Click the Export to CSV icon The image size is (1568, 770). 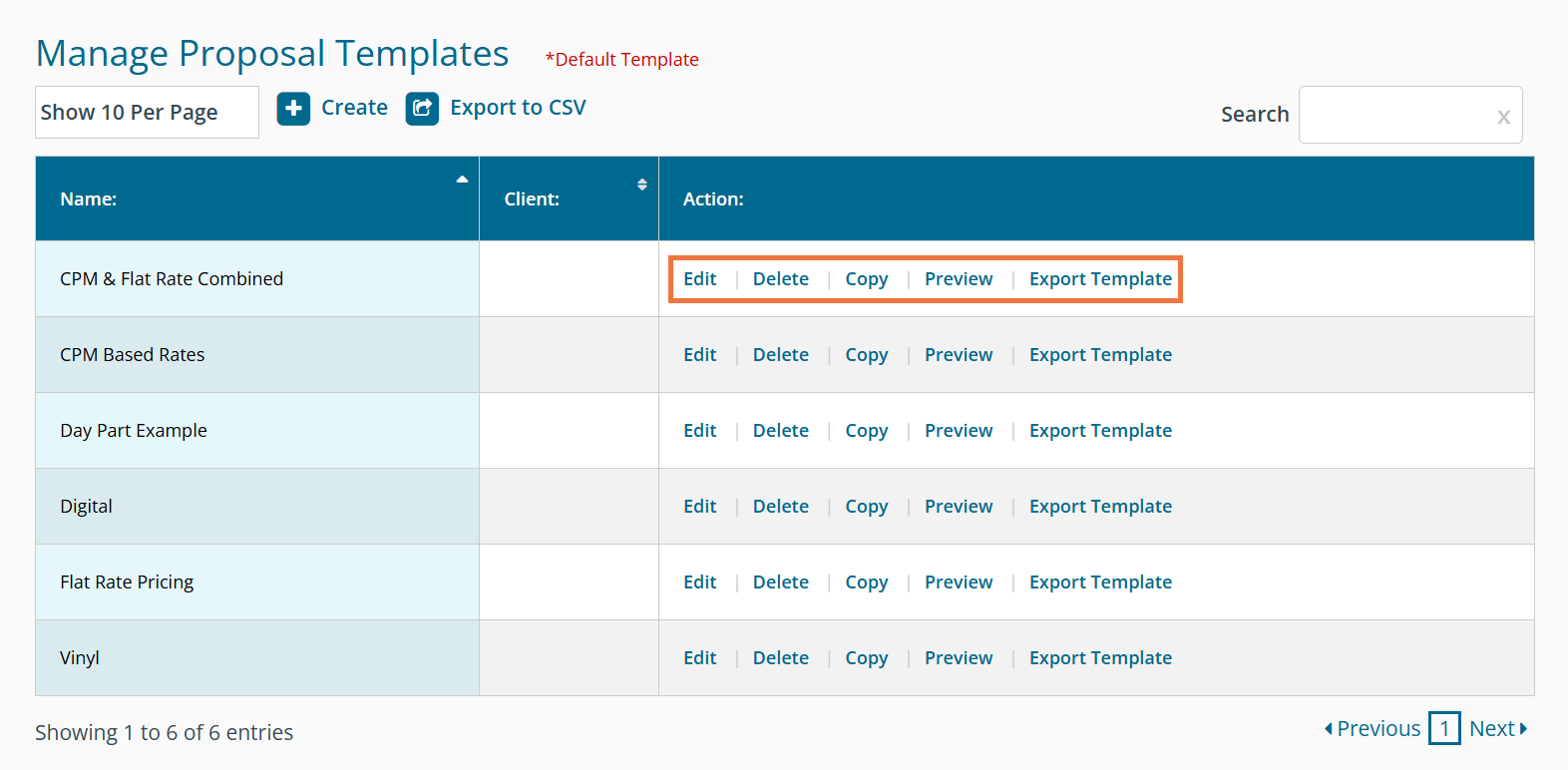pos(422,108)
